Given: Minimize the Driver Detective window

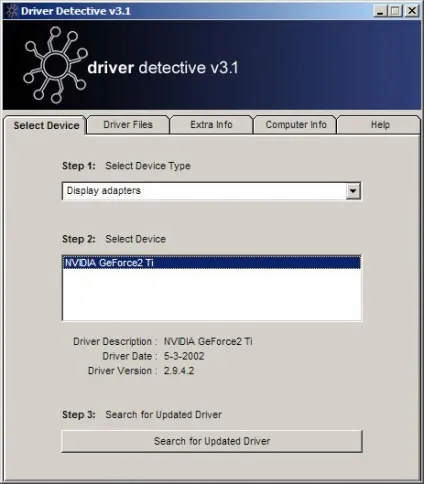Looking at the screenshot, I should point(380,11).
